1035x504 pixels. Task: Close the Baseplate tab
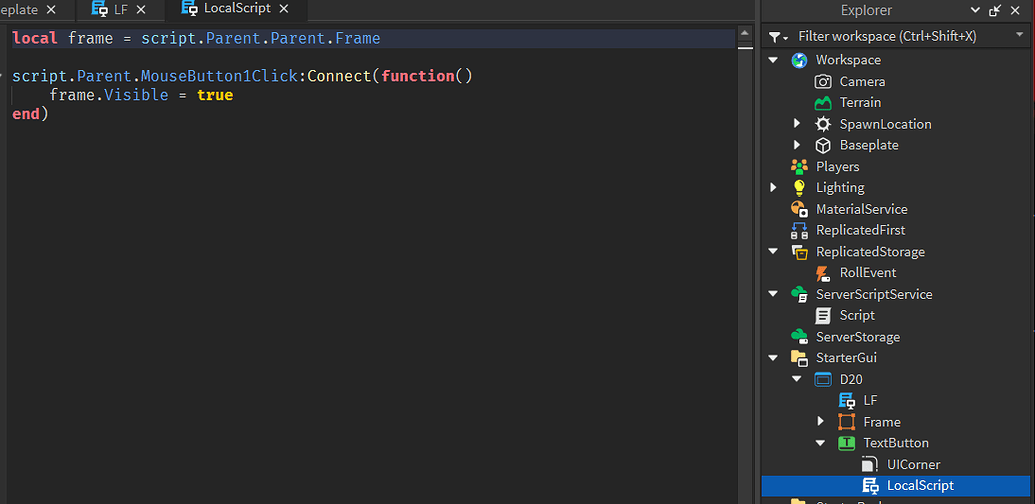click(51, 10)
